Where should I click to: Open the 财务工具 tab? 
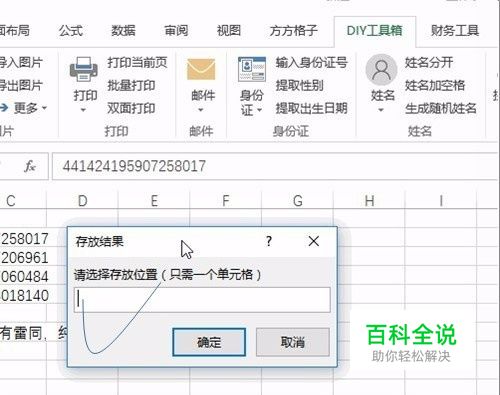[455, 31]
